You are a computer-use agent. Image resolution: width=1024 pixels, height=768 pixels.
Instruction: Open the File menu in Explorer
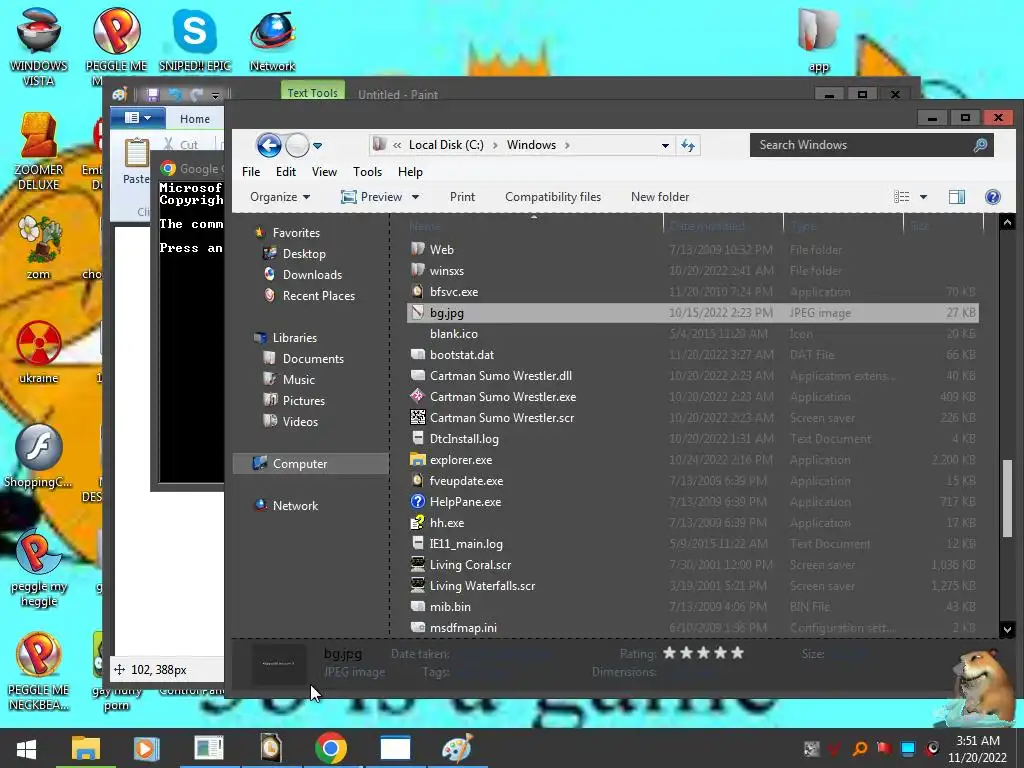click(251, 172)
